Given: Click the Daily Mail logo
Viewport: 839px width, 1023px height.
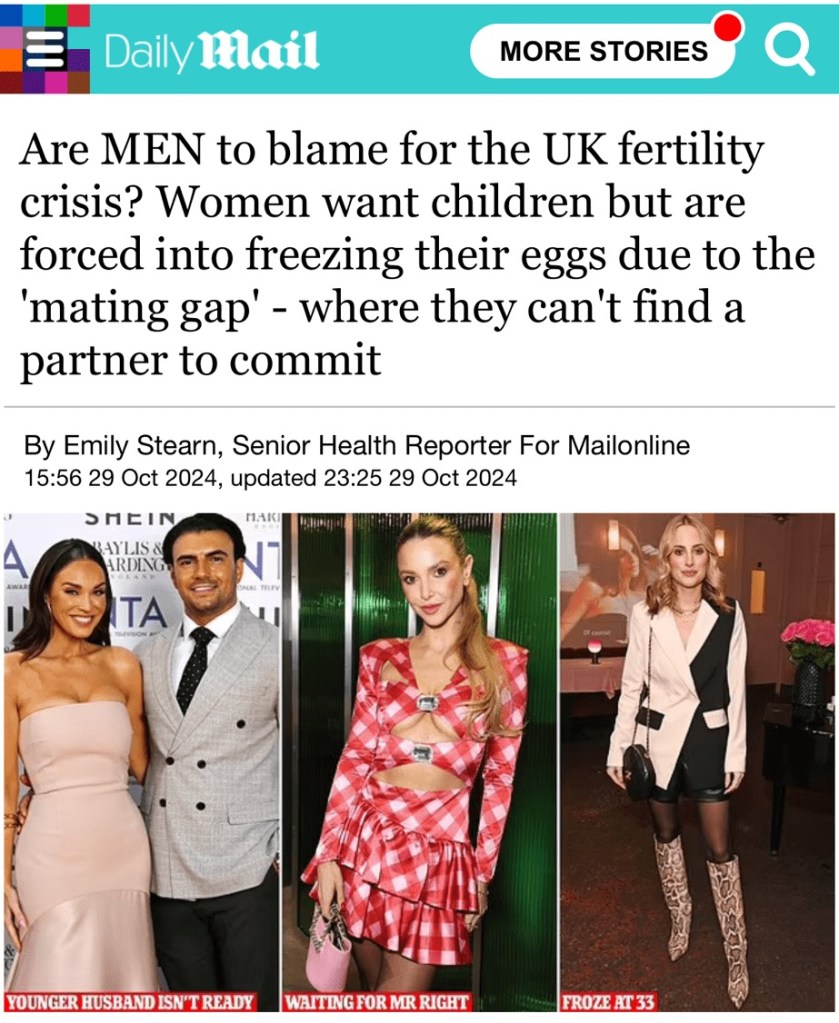Looking at the screenshot, I should pyautogui.click(x=211, y=50).
